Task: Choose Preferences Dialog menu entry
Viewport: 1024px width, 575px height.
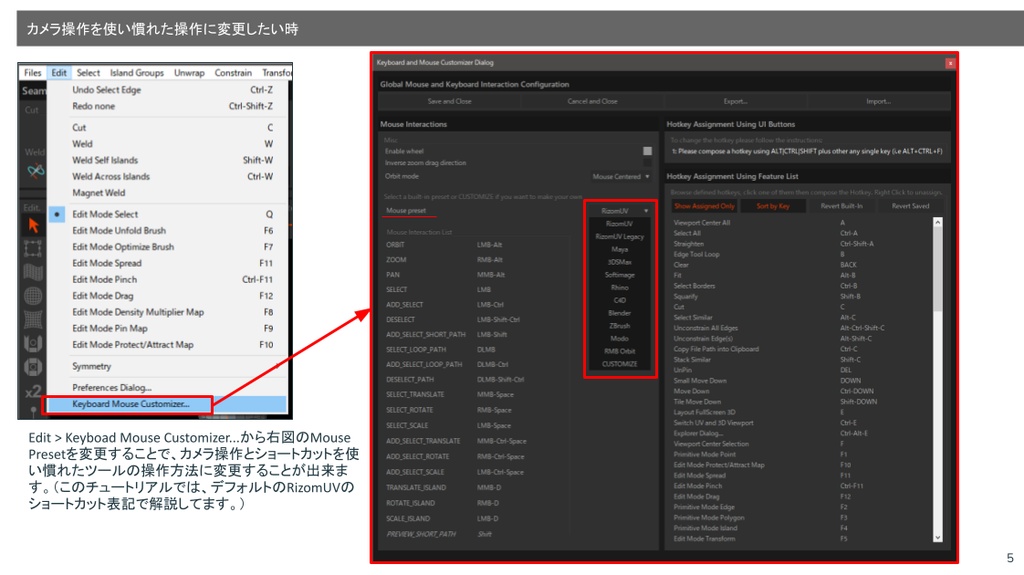Action: [167, 387]
